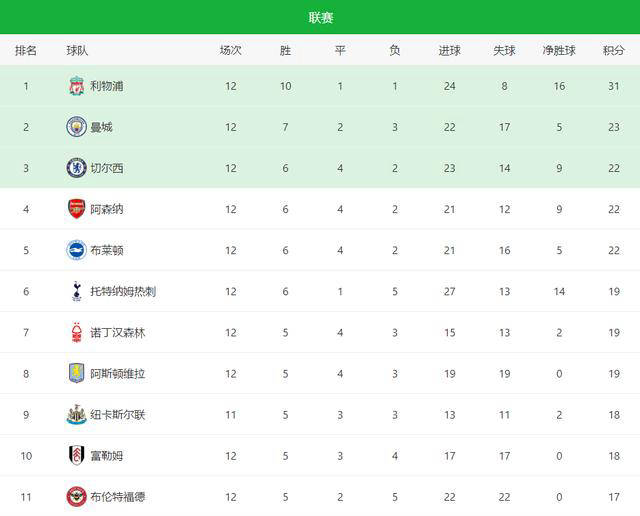Open the 托特纳姆热刺 team link
This screenshot has height=516, width=640.
(x=123, y=291)
